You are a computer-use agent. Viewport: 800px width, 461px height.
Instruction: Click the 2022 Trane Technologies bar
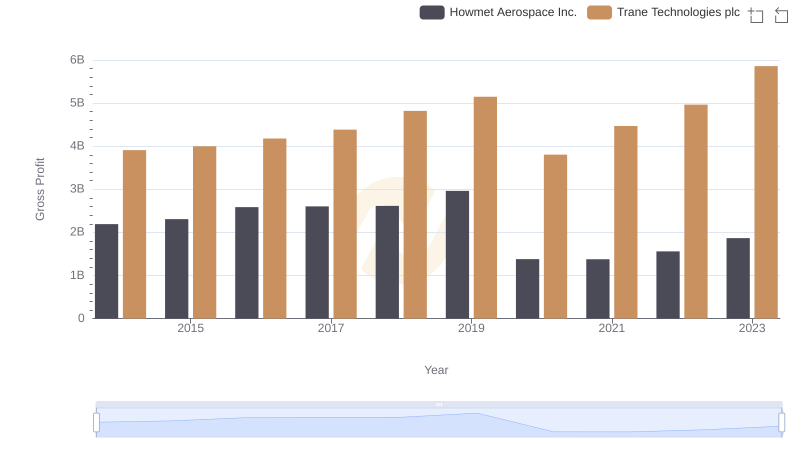coord(696,212)
